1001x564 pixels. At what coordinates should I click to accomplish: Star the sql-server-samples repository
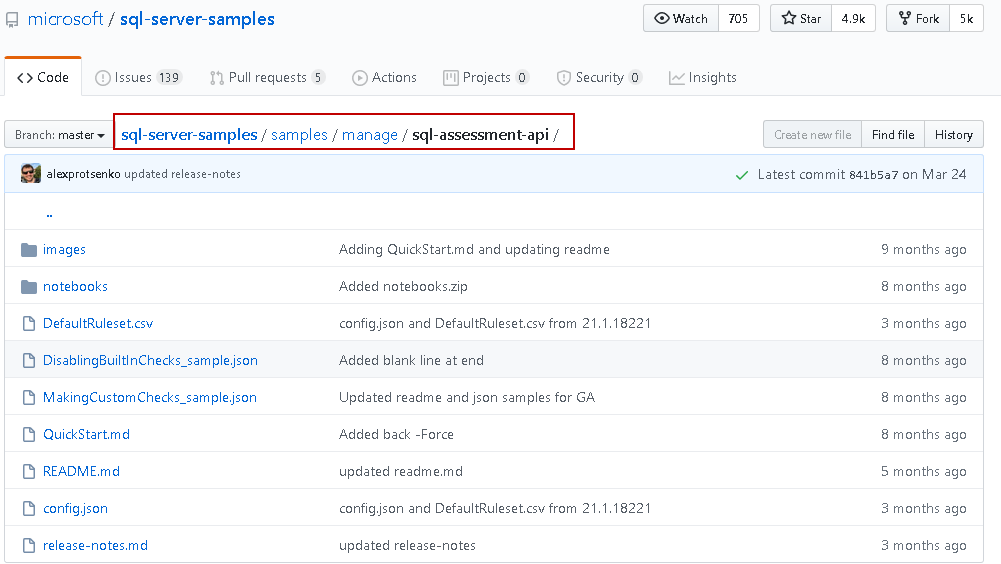(801, 18)
